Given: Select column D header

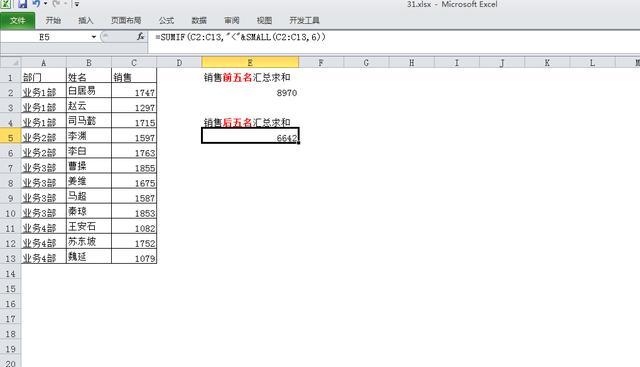Looking at the screenshot, I should click(179, 62).
